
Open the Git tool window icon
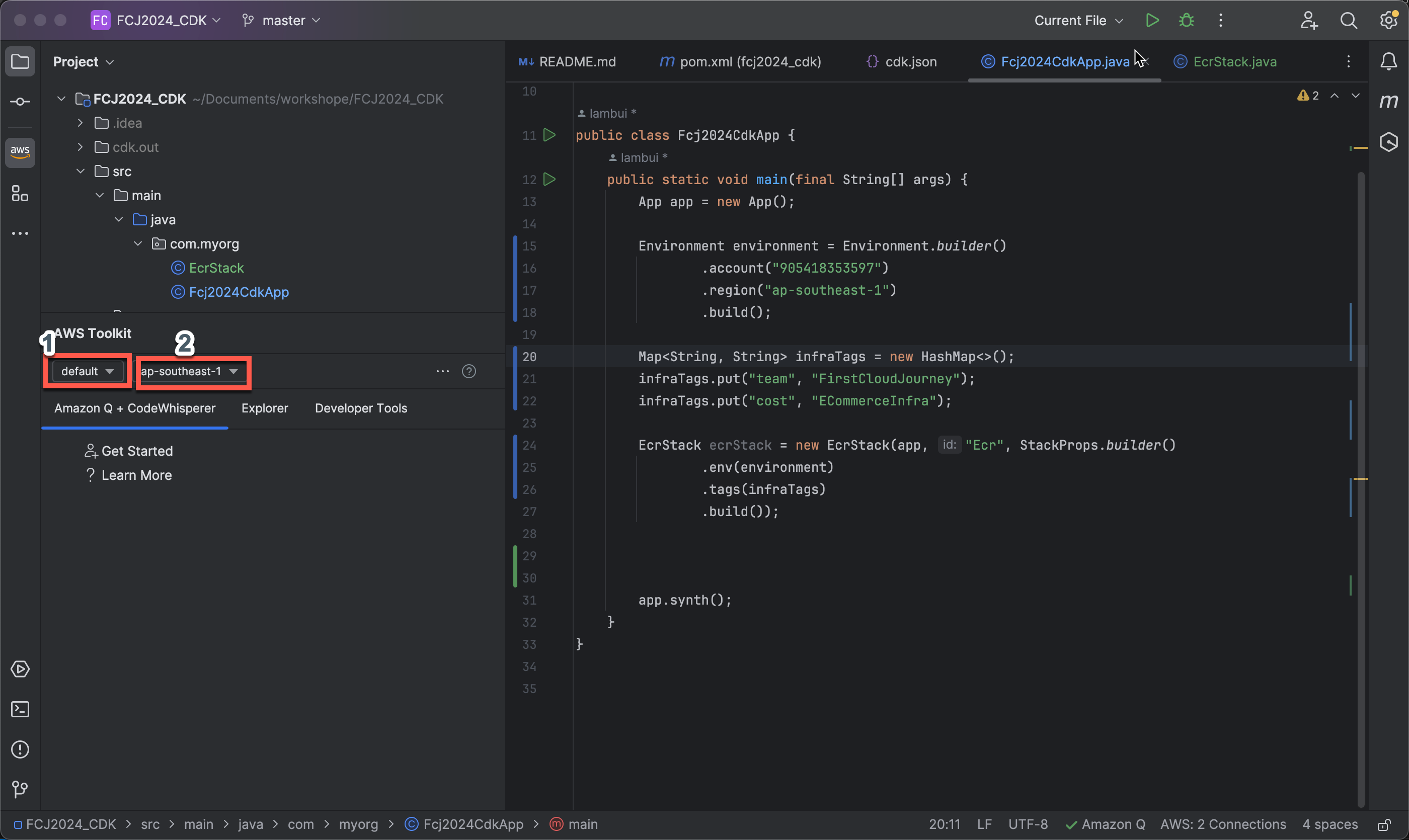tap(20, 789)
